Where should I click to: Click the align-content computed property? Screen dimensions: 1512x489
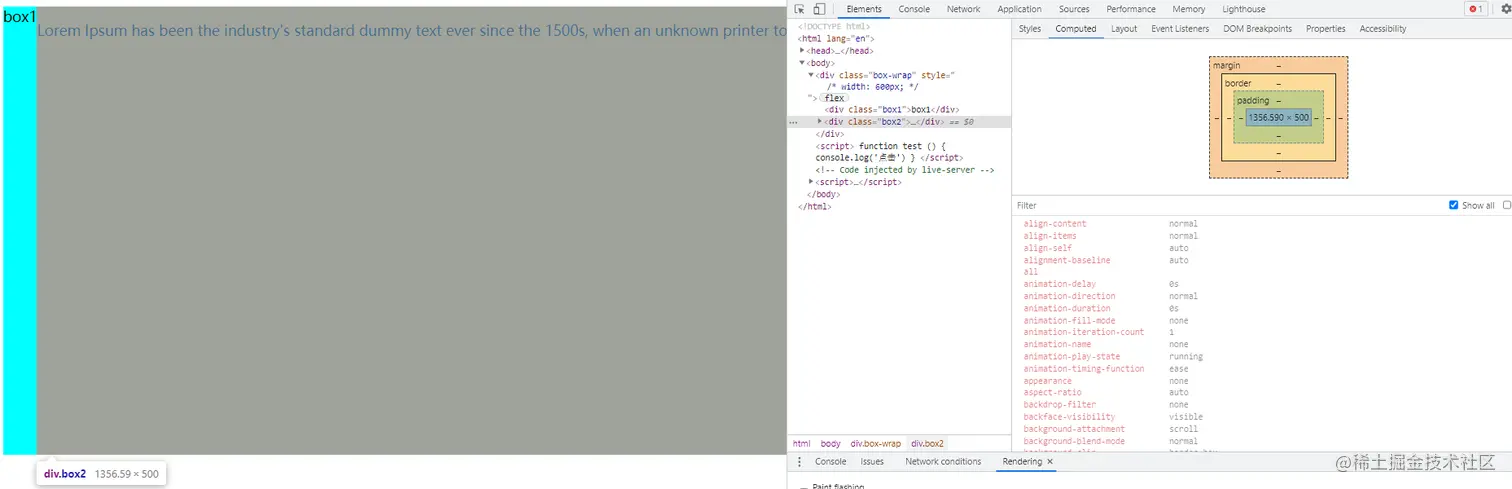tap(1055, 224)
